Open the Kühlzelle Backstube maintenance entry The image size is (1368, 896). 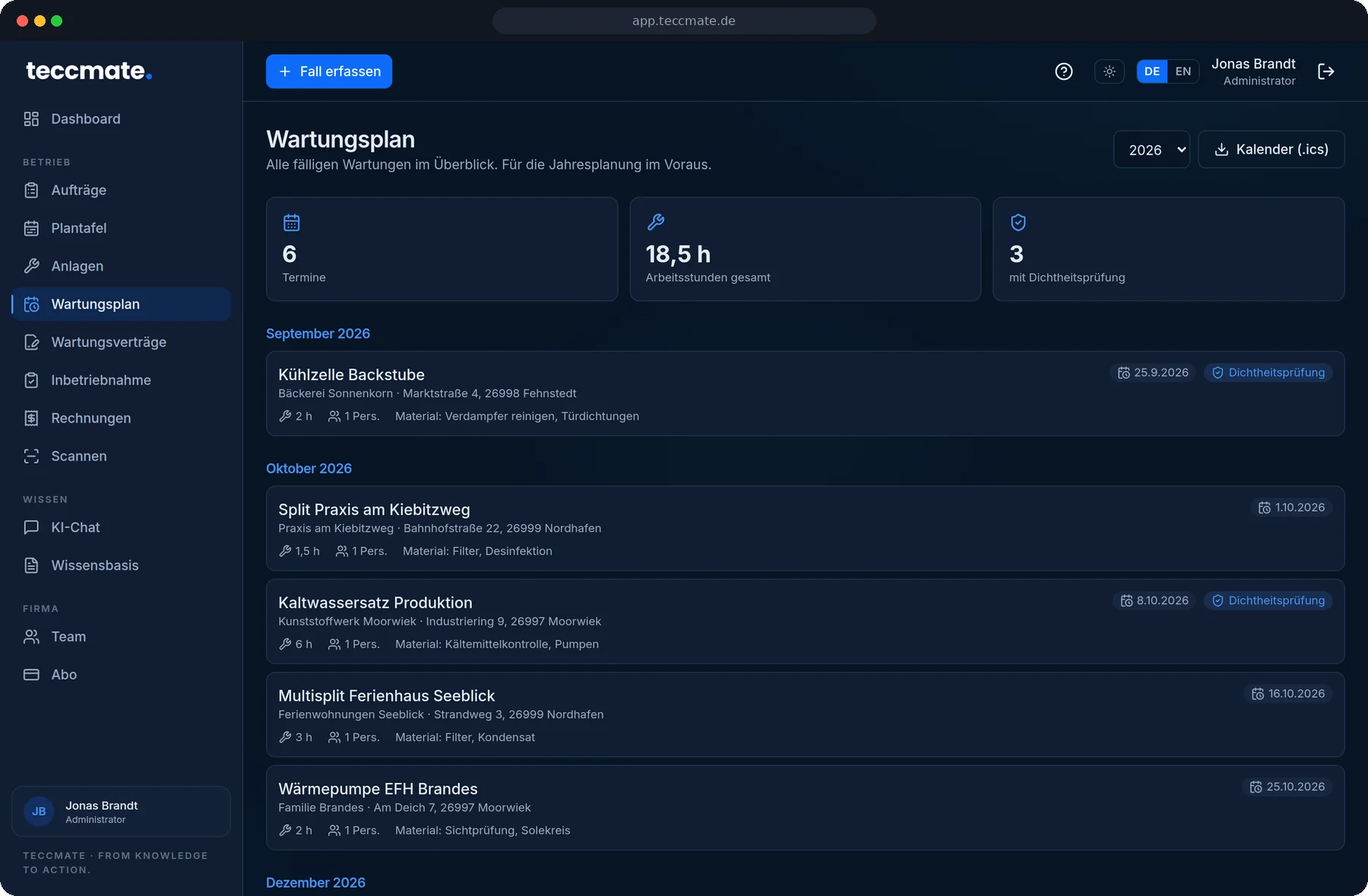[805, 394]
